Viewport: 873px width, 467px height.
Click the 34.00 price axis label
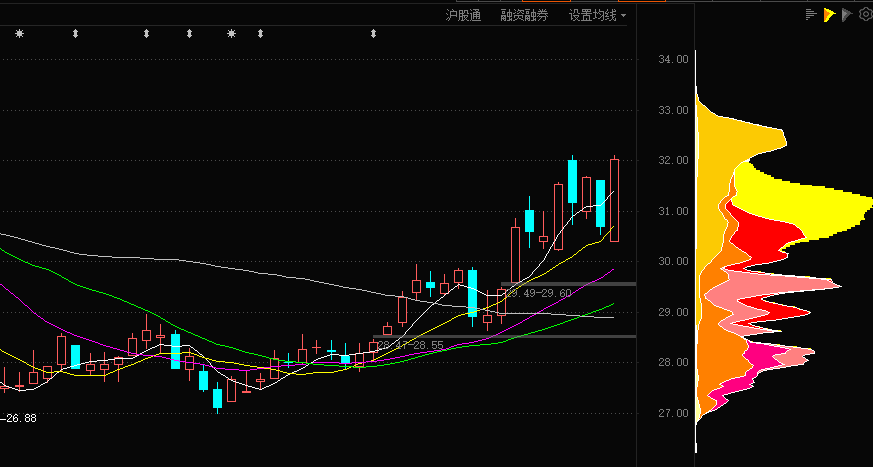pos(673,60)
